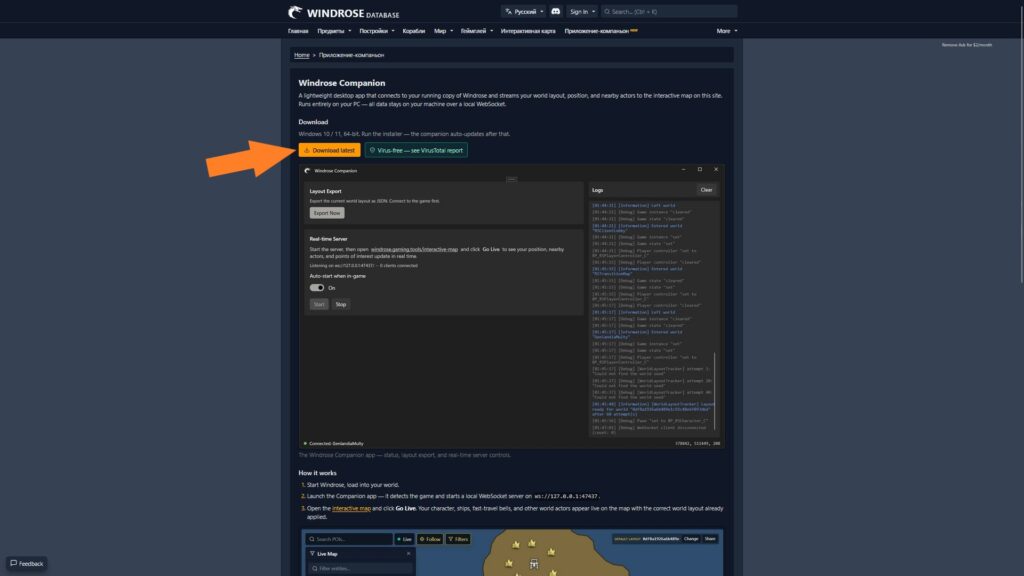Expand the Геймплей menu
The height and width of the screenshot is (576, 1024).
[477, 31]
